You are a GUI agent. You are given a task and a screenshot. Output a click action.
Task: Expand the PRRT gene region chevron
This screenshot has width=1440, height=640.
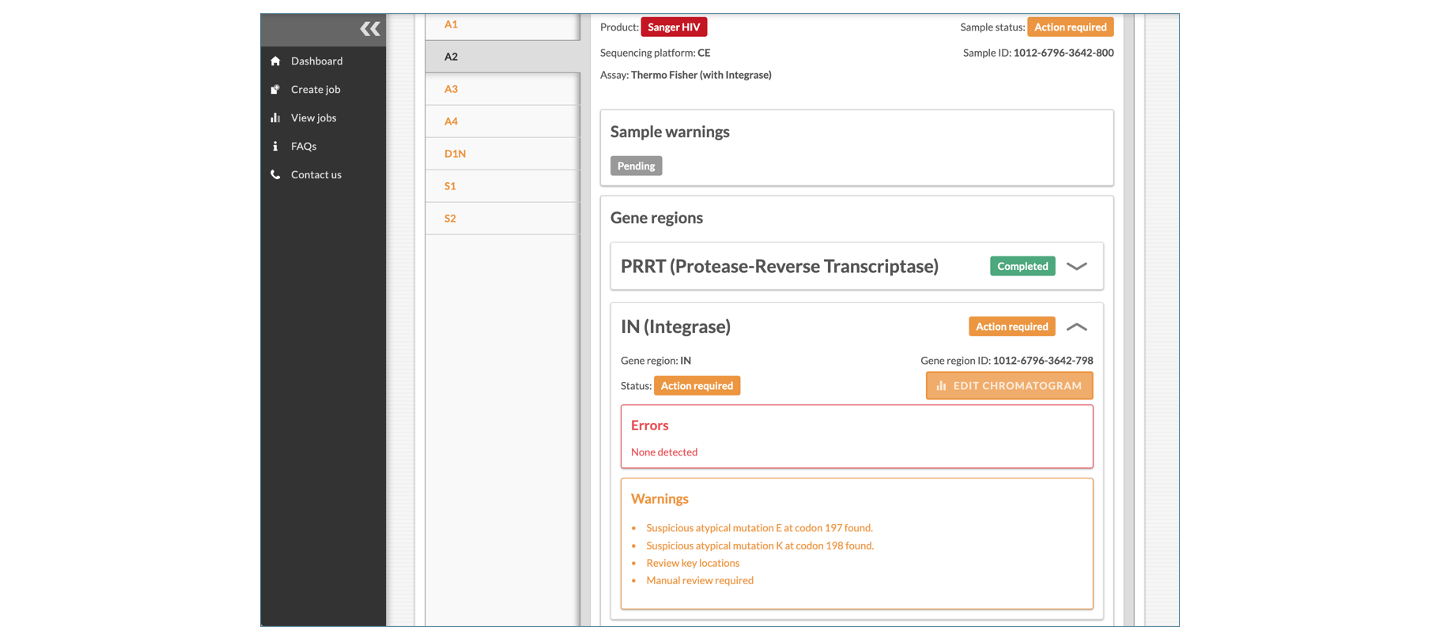click(1076, 267)
